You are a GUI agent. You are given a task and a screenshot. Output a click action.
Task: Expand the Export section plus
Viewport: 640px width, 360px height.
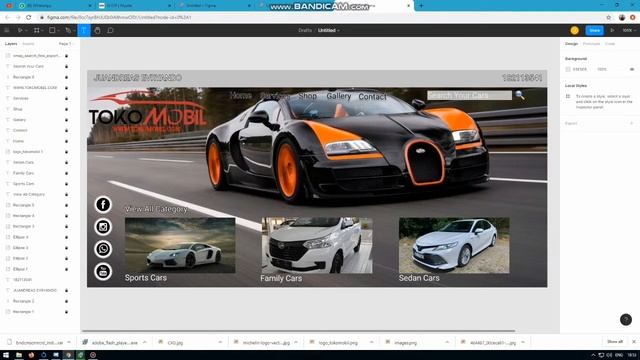(x=632, y=123)
